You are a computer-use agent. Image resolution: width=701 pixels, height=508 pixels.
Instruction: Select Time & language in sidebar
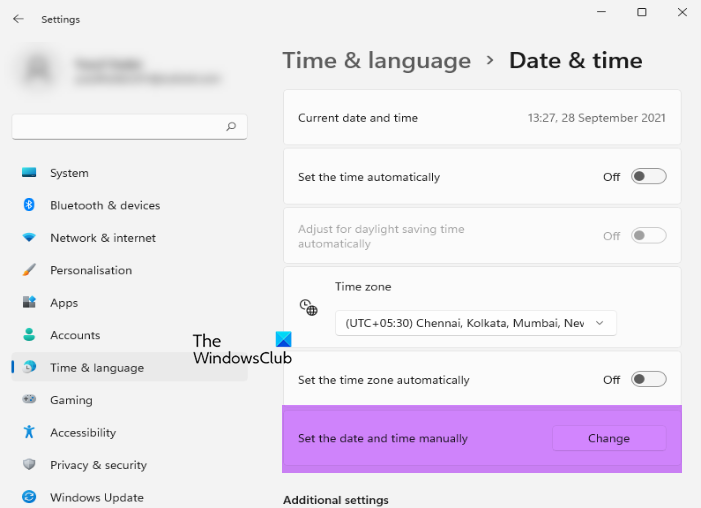coord(96,368)
